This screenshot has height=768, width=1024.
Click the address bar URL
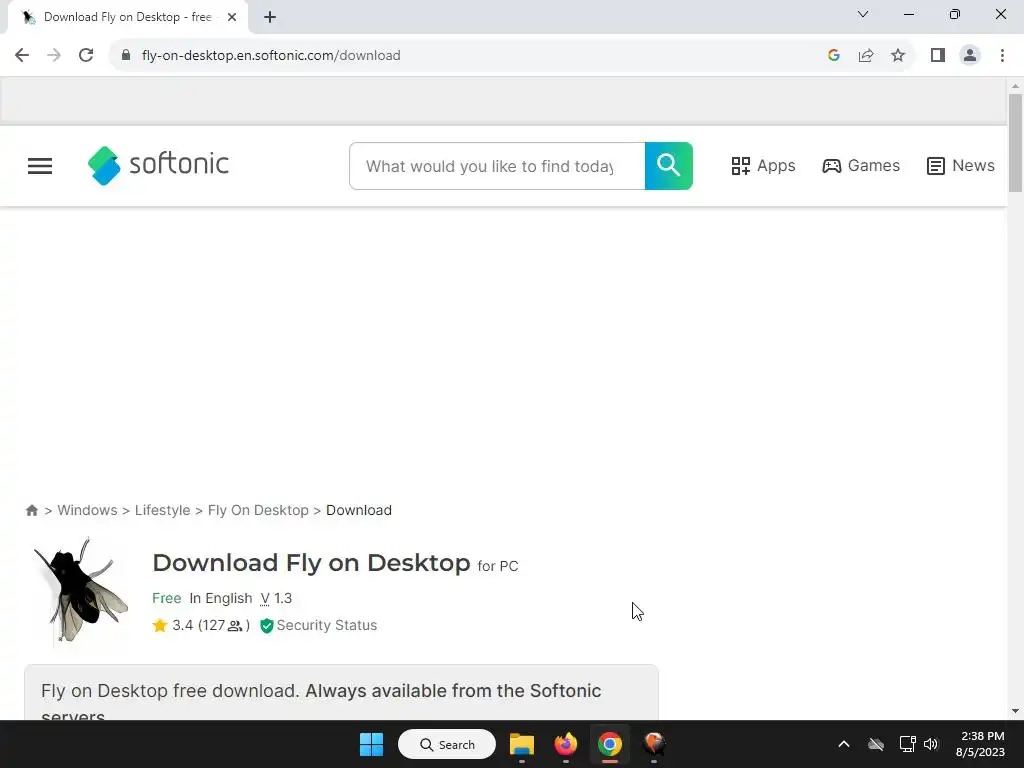(x=271, y=56)
